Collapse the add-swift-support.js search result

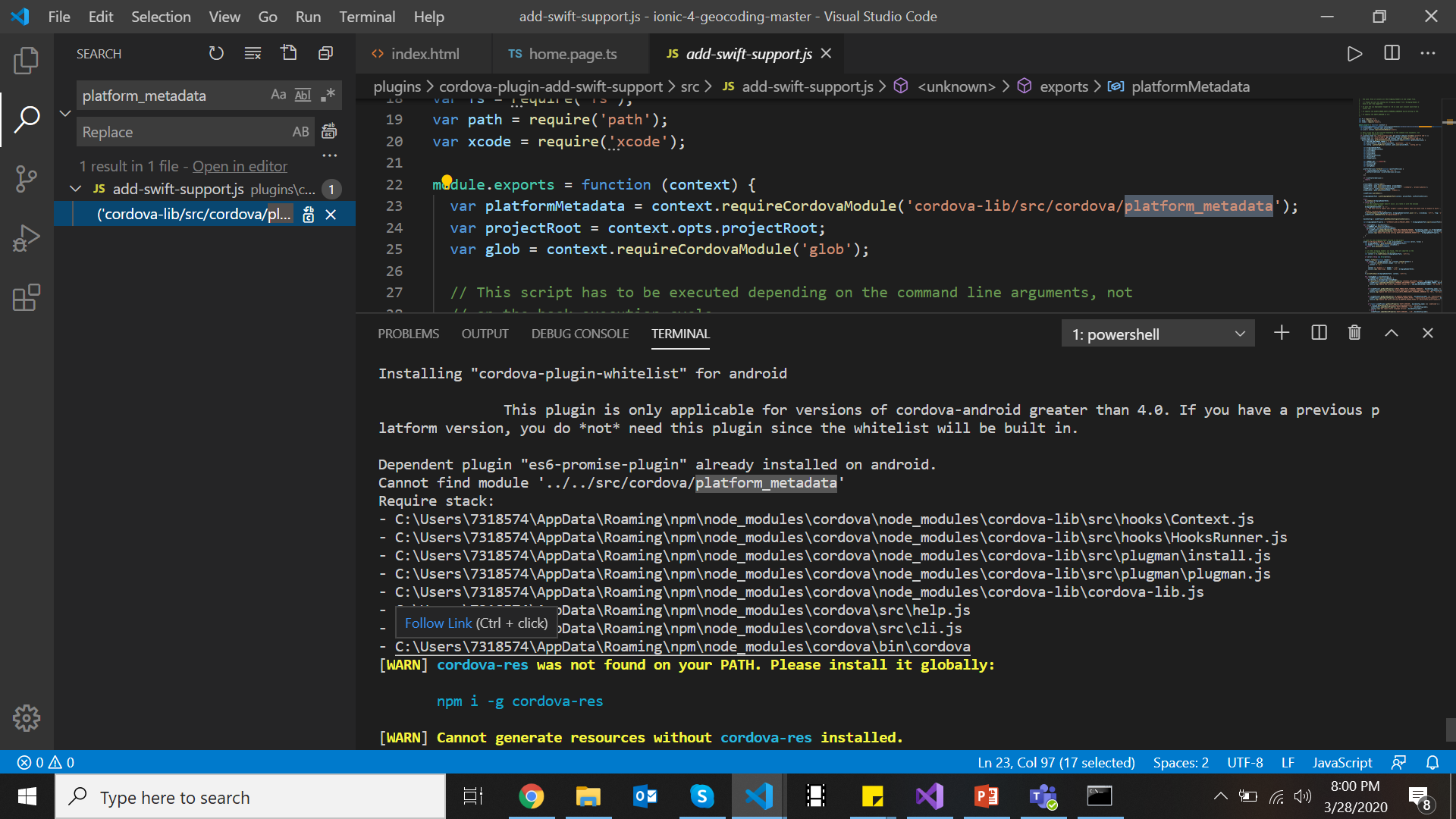coord(75,189)
